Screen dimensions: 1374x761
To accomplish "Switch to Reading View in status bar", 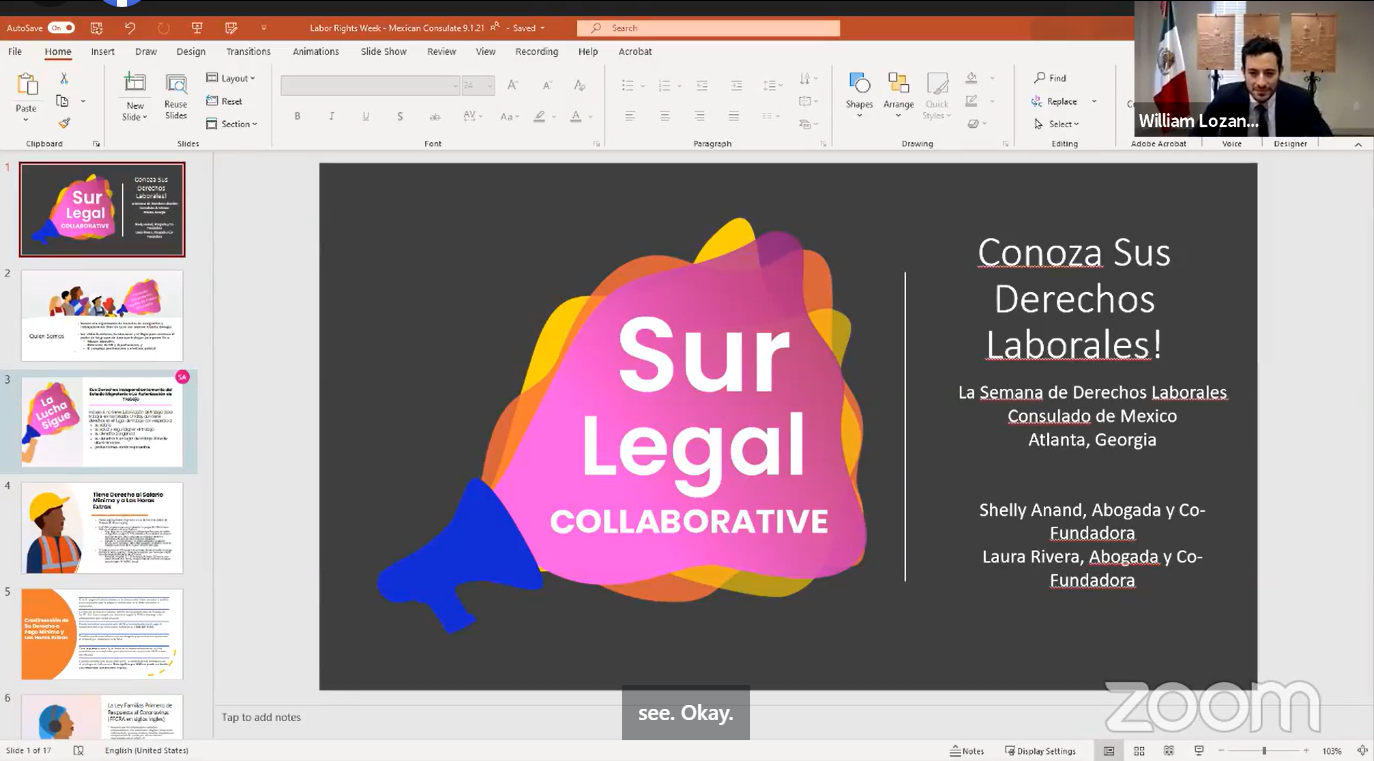I will (1168, 751).
